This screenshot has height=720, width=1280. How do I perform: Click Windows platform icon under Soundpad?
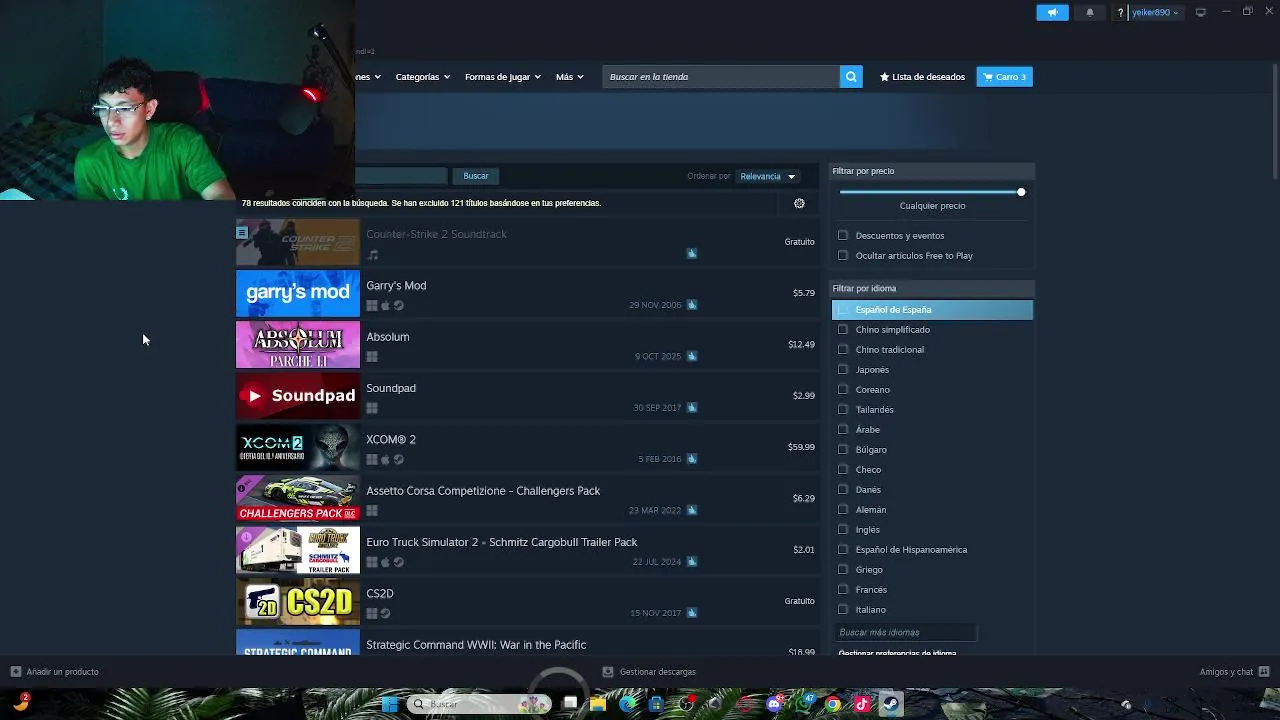click(x=372, y=408)
